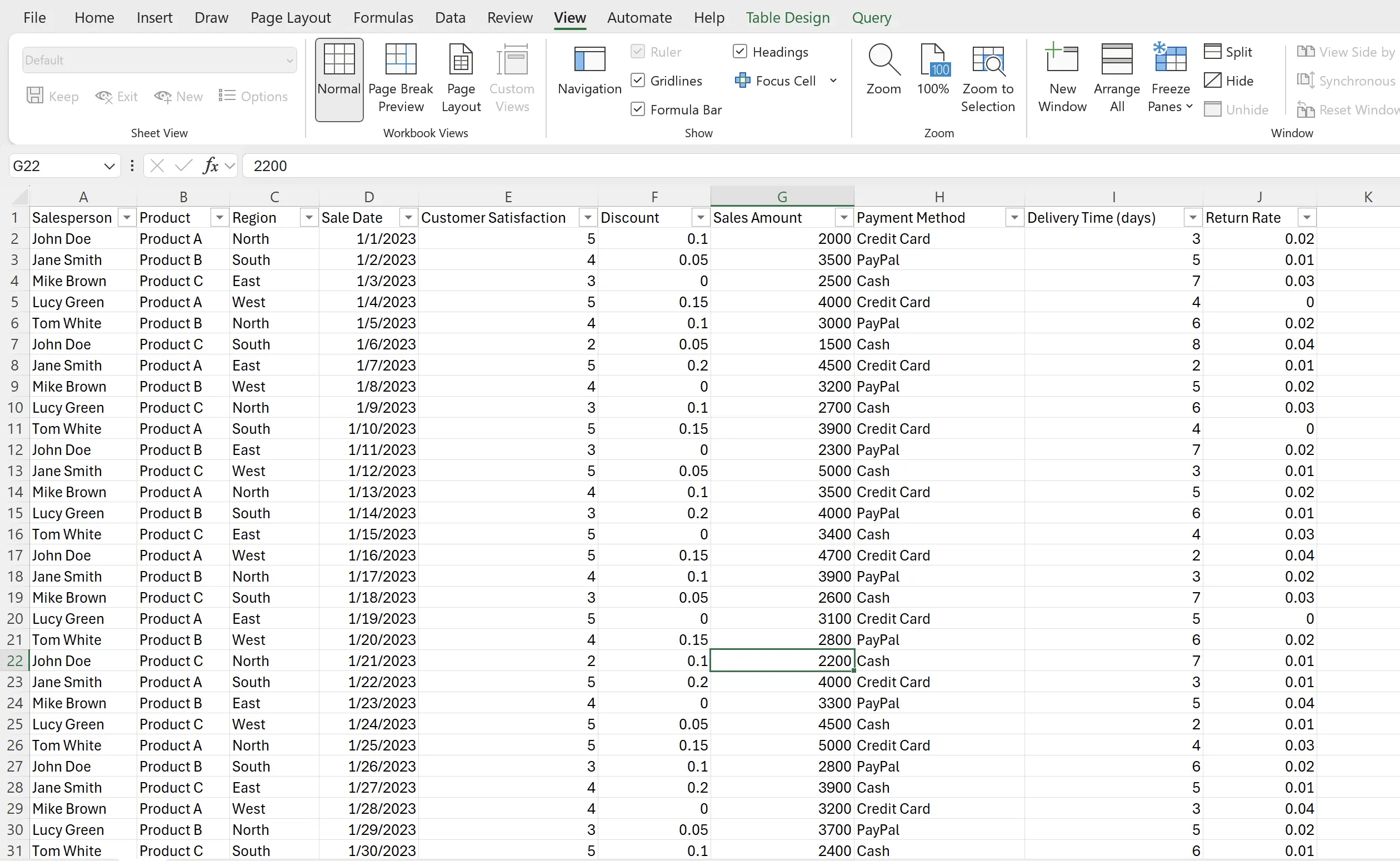Open the Name Box dropdown arrow
The height and width of the screenshot is (861, 1400).
[x=109, y=166]
